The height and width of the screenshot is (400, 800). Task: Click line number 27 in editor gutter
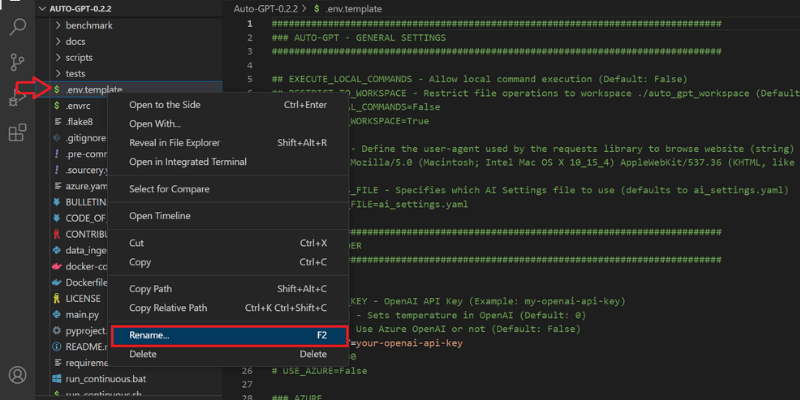pos(247,384)
